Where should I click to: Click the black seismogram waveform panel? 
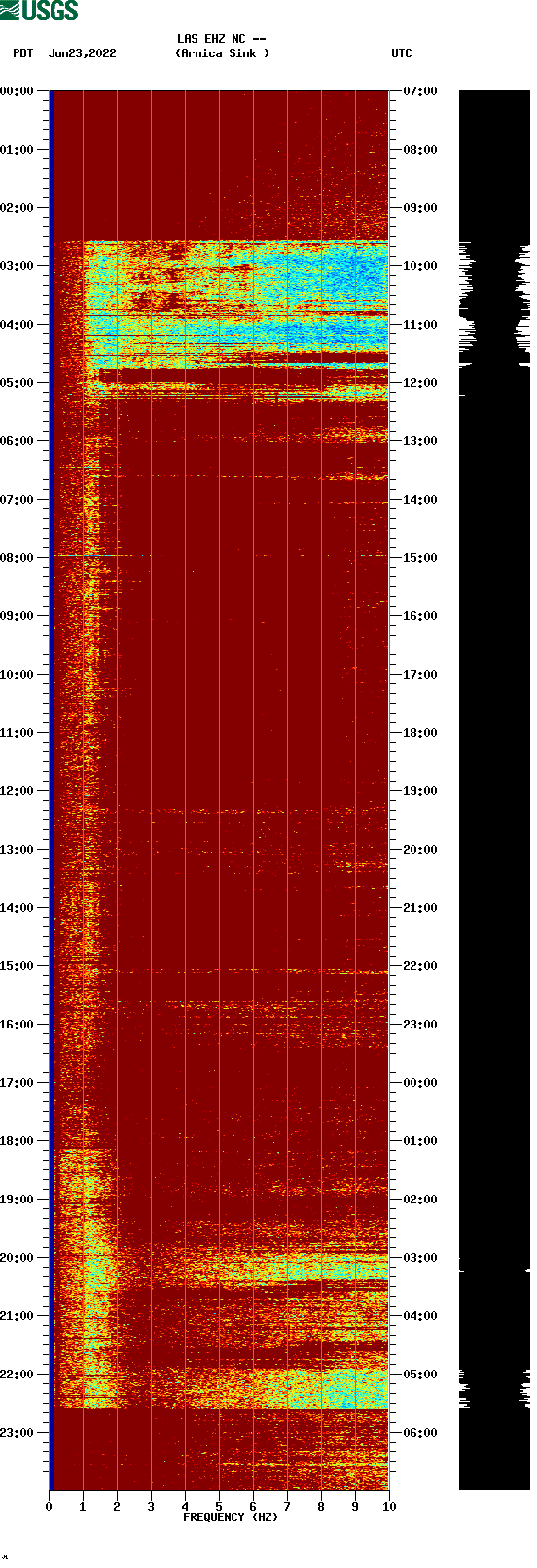coord(494,790)
